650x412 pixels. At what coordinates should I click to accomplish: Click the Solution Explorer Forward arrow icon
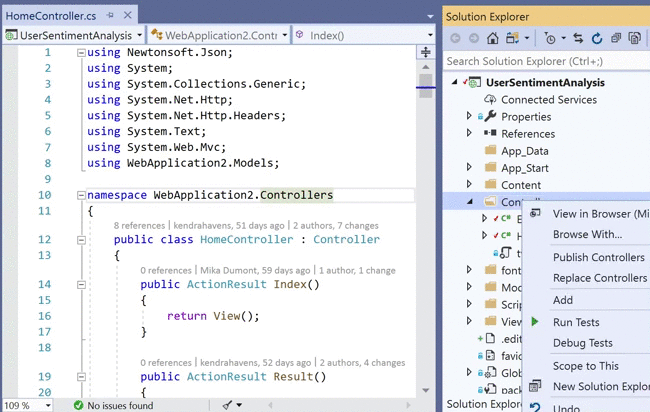click(474, 39)
